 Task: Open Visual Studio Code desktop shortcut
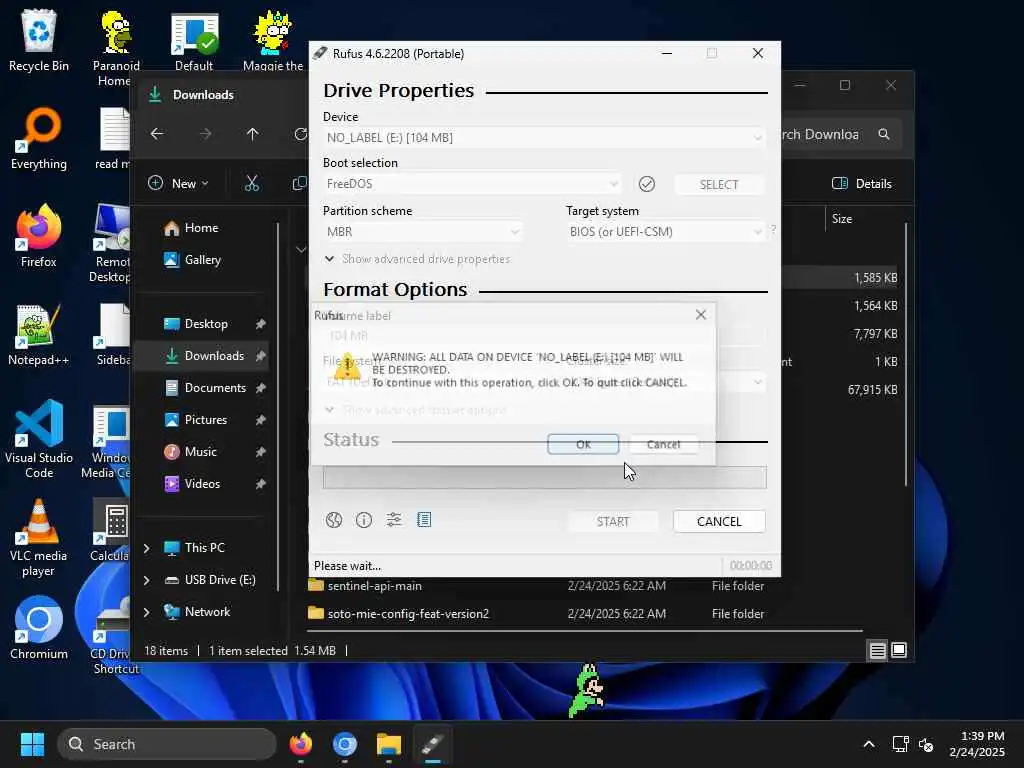[39, 439]
